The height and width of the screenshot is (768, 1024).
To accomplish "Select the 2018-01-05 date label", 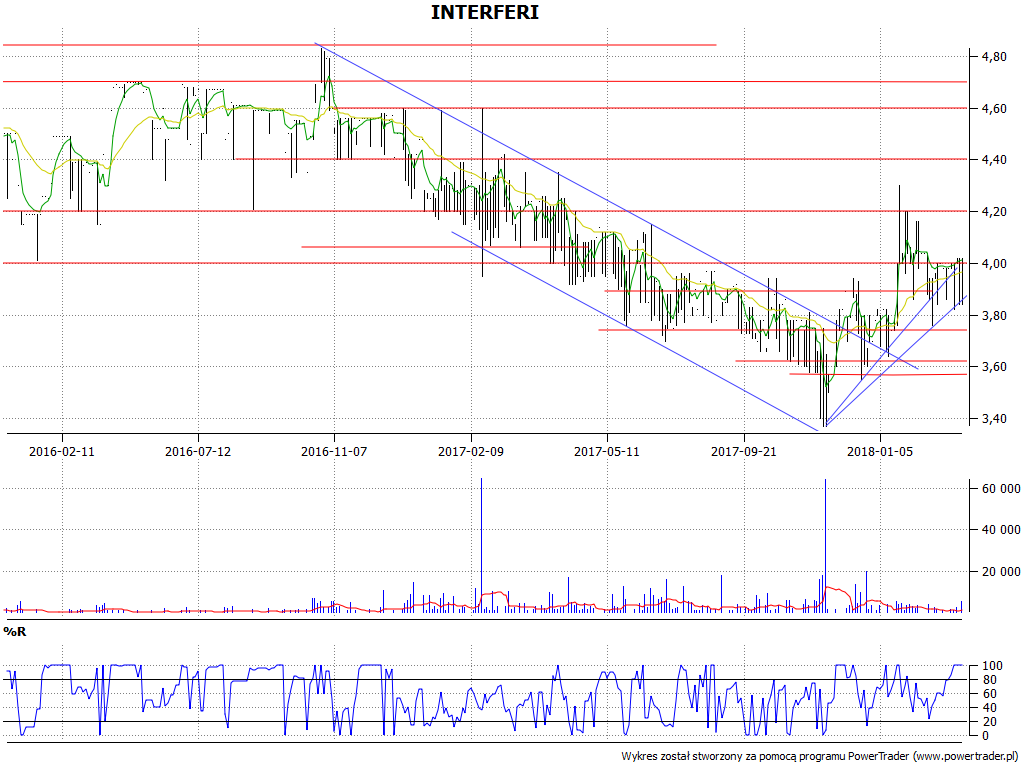I will (880, 451).
